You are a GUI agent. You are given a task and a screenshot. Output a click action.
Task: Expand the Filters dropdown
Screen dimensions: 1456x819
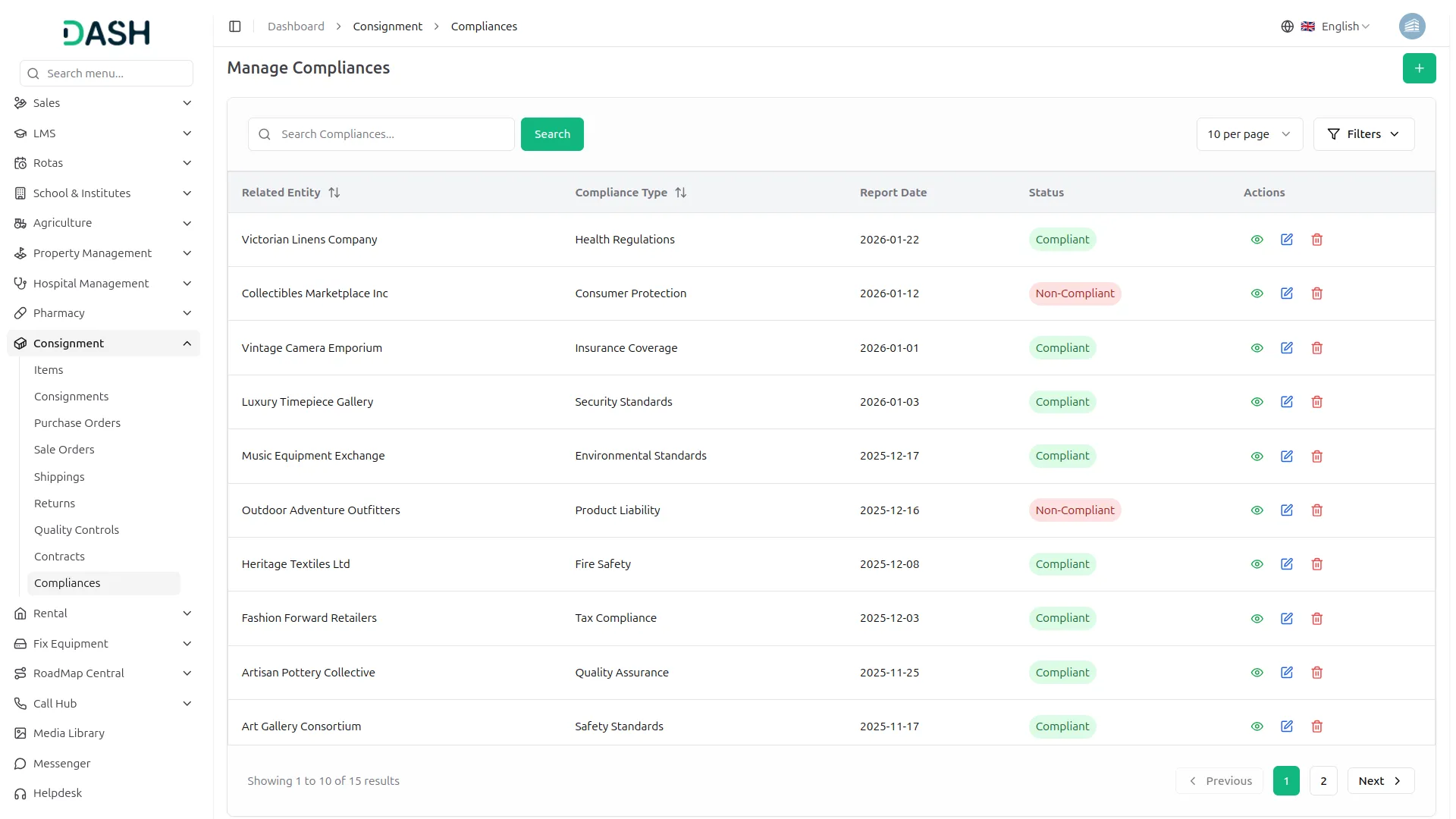click(x=1363, y=134)
